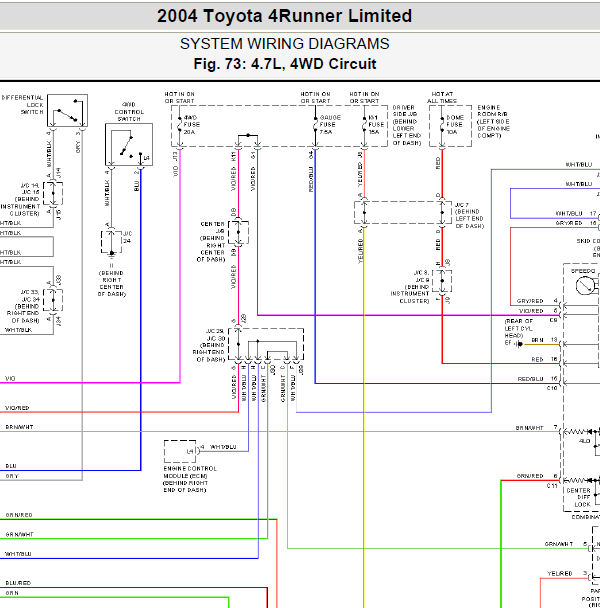
Task: Click the 'C9' connector label
Action: (x=553, y=321)
